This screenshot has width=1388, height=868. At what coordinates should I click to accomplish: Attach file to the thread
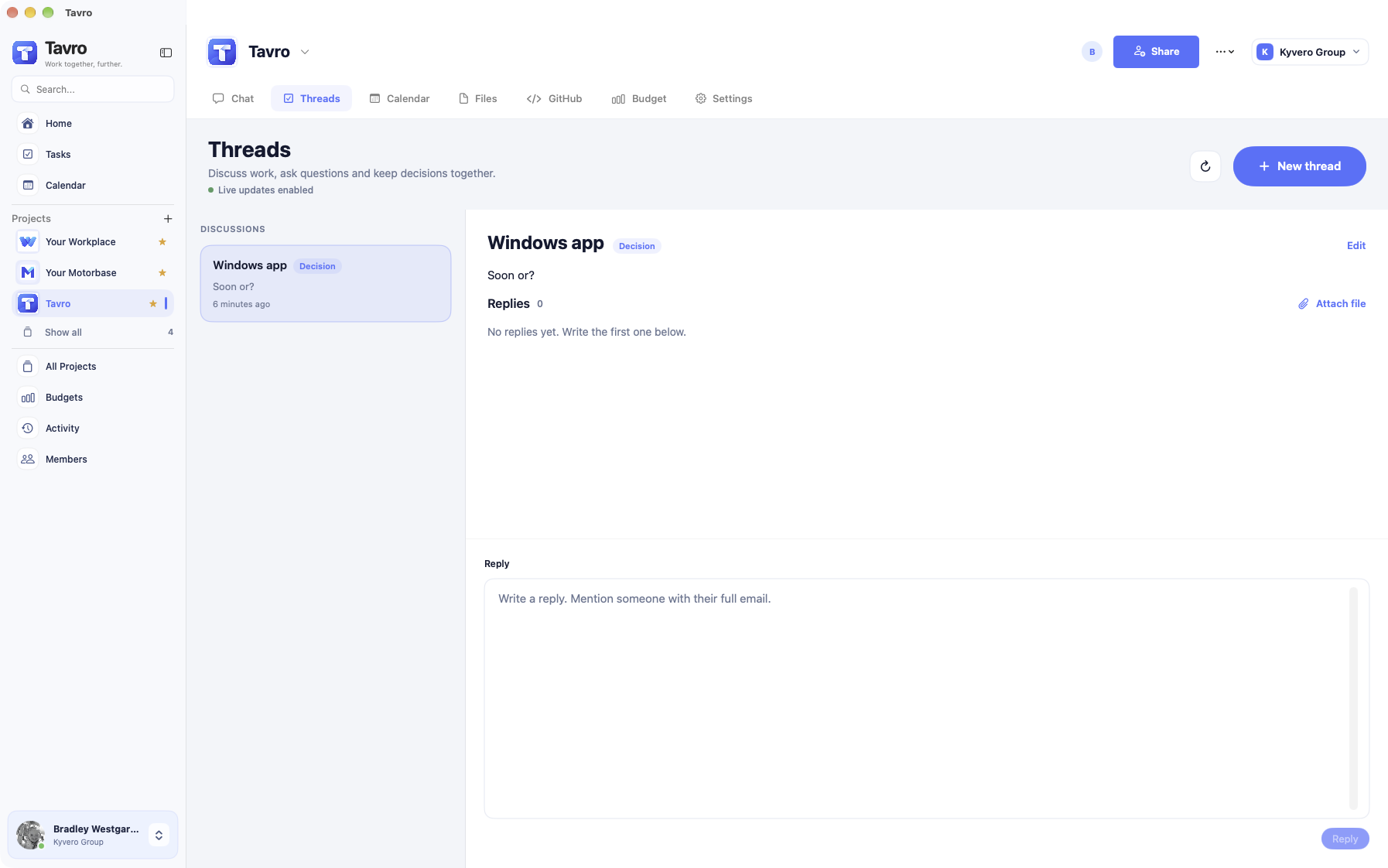point(1332,304)
